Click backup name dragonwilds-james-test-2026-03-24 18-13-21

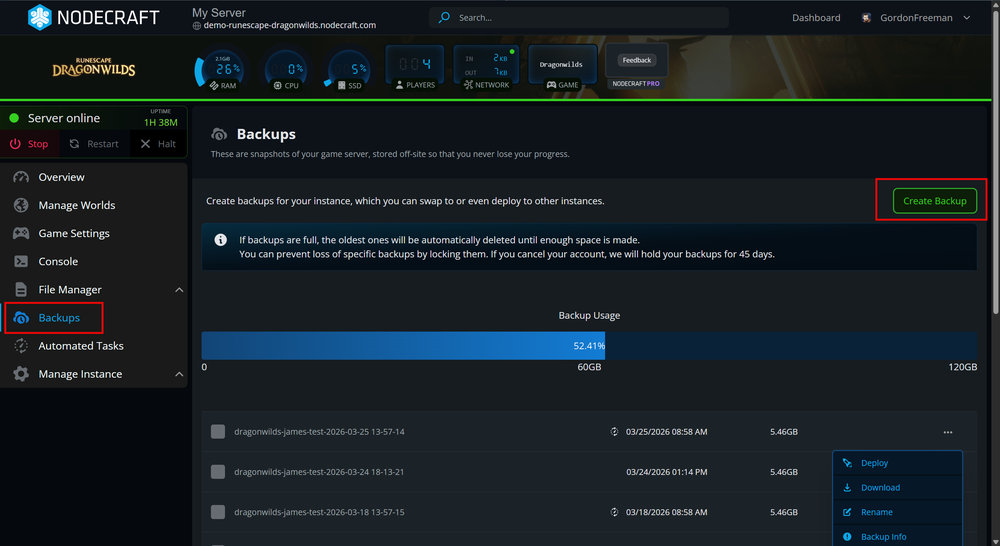pyautogui.click(x=319, y=472)
